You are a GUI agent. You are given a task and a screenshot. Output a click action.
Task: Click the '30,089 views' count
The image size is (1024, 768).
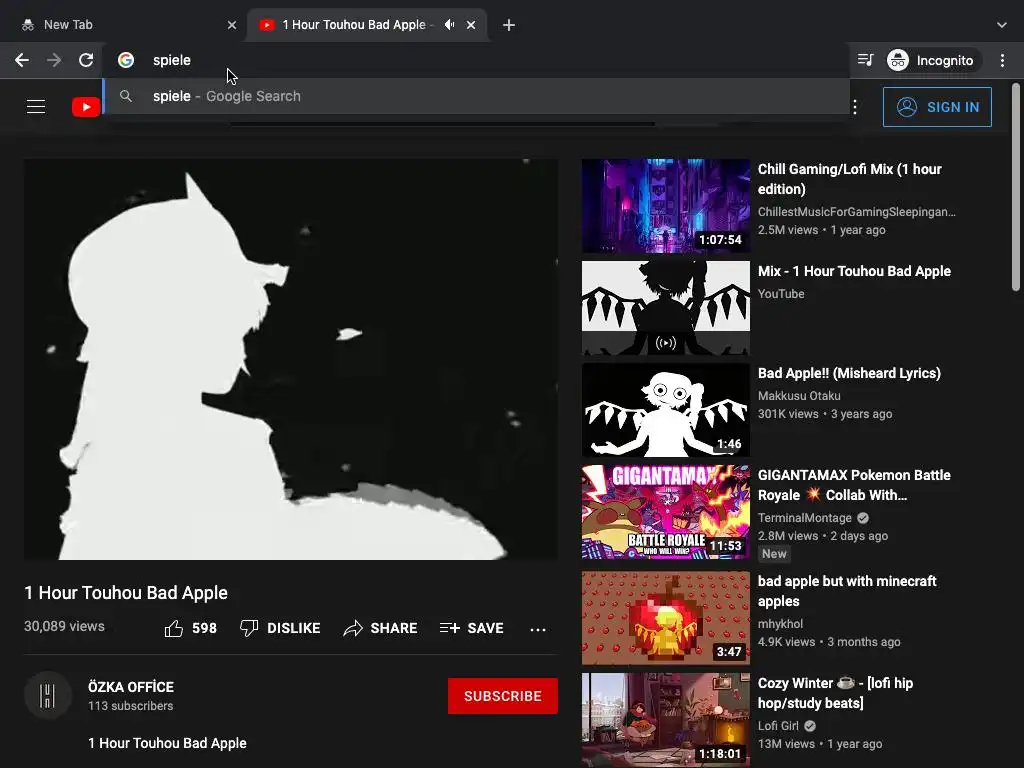click(x=64, y=626)
